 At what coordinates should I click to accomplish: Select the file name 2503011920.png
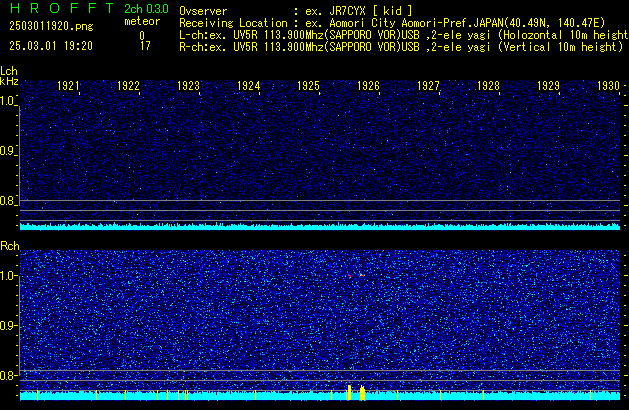click(x=51, y=26)
